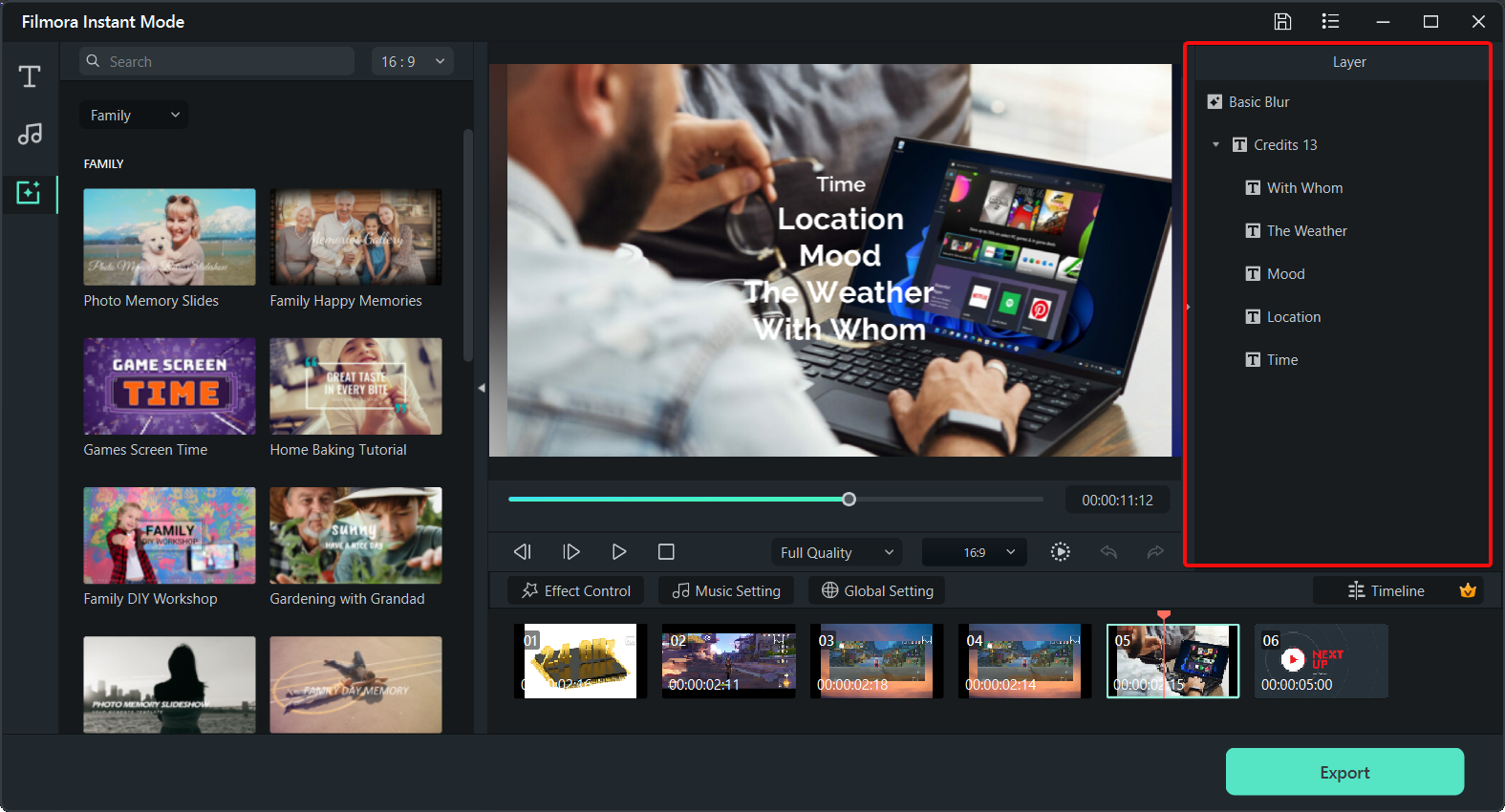Open the 16:9 aspect ratio dropdown near search
This screenshot has height=812, width=1505.
coord(413,61)
